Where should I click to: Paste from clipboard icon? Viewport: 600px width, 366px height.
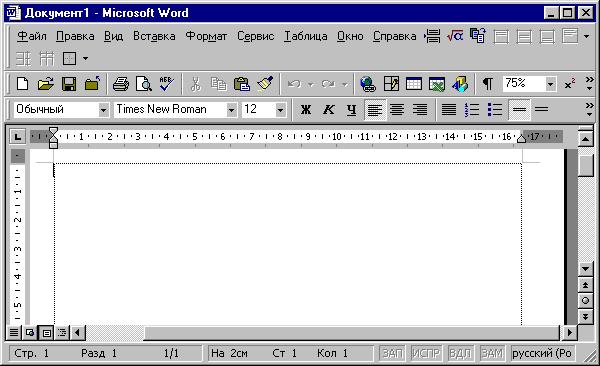coord(242,83)
